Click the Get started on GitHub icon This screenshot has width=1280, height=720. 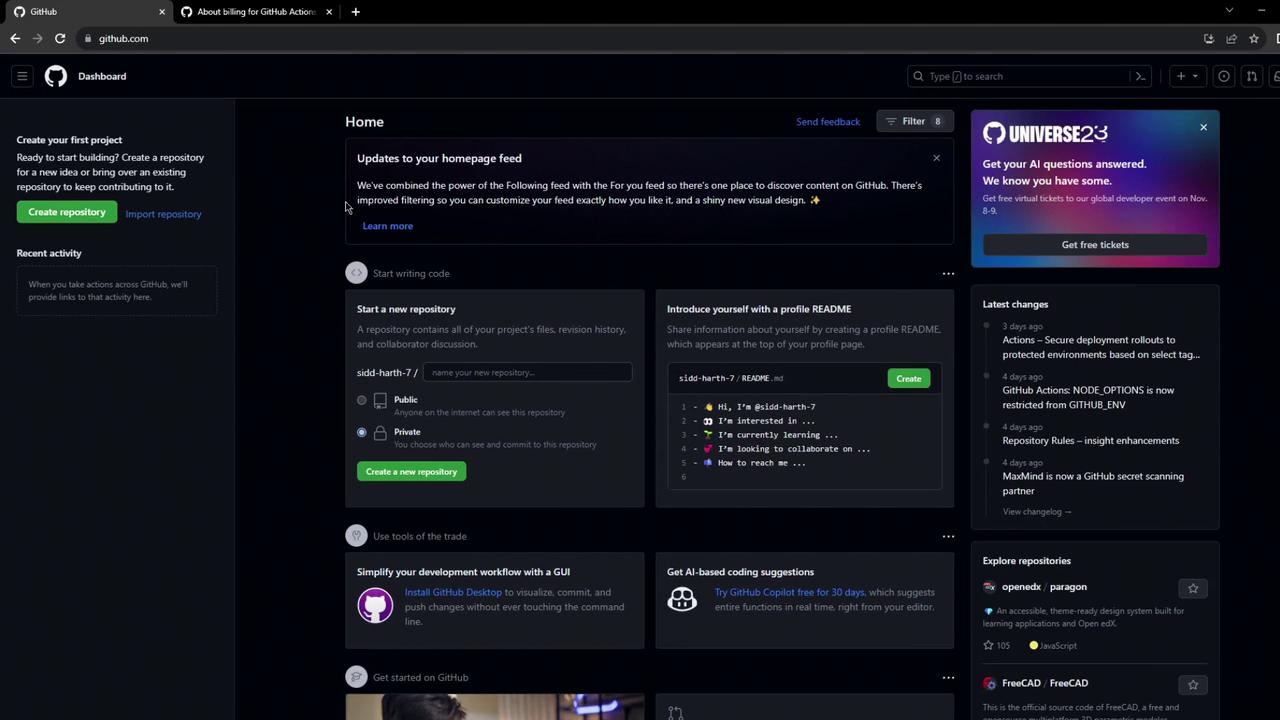click(x=356, y=677)
